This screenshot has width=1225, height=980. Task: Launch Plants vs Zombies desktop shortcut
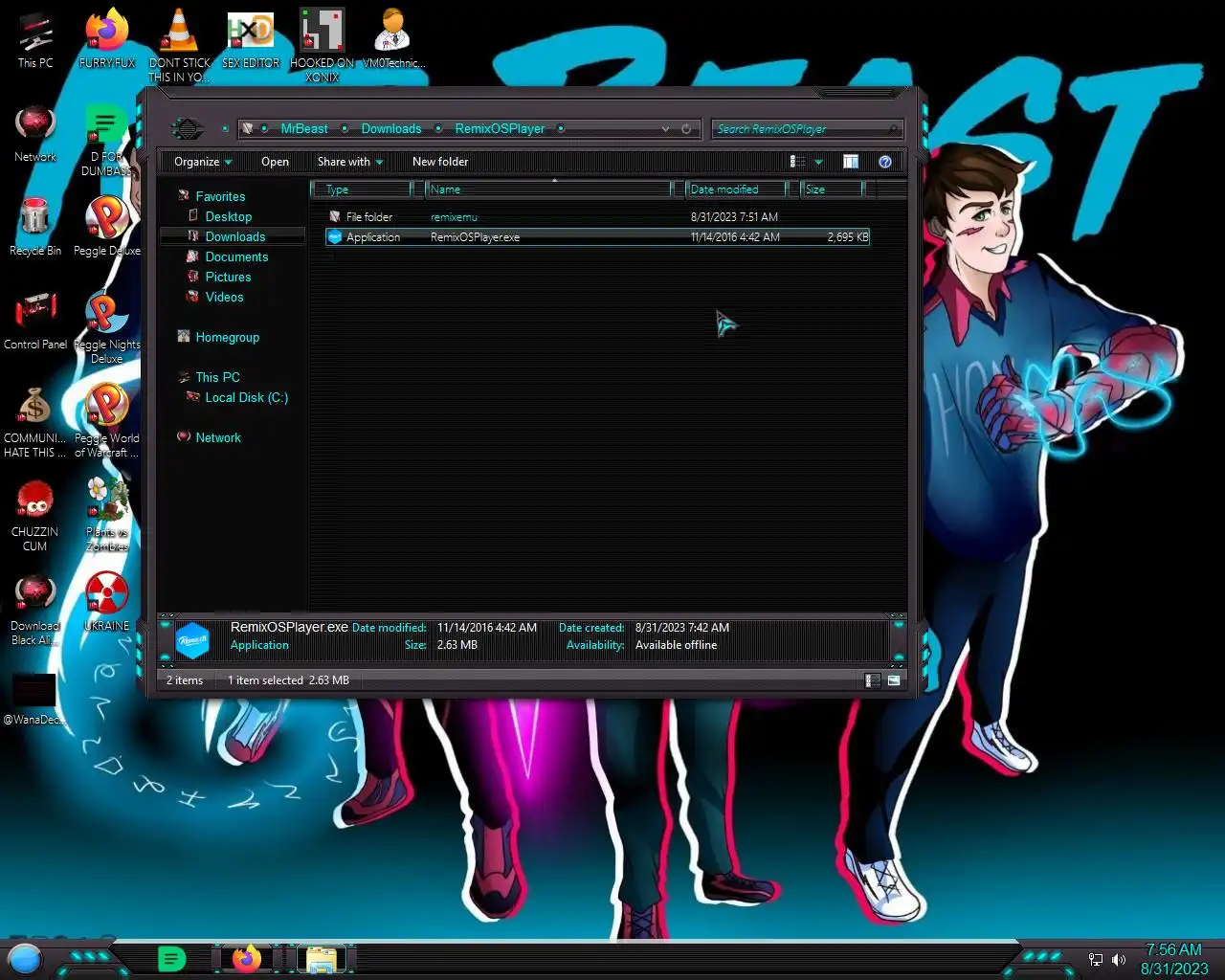(x=107, y=516)
